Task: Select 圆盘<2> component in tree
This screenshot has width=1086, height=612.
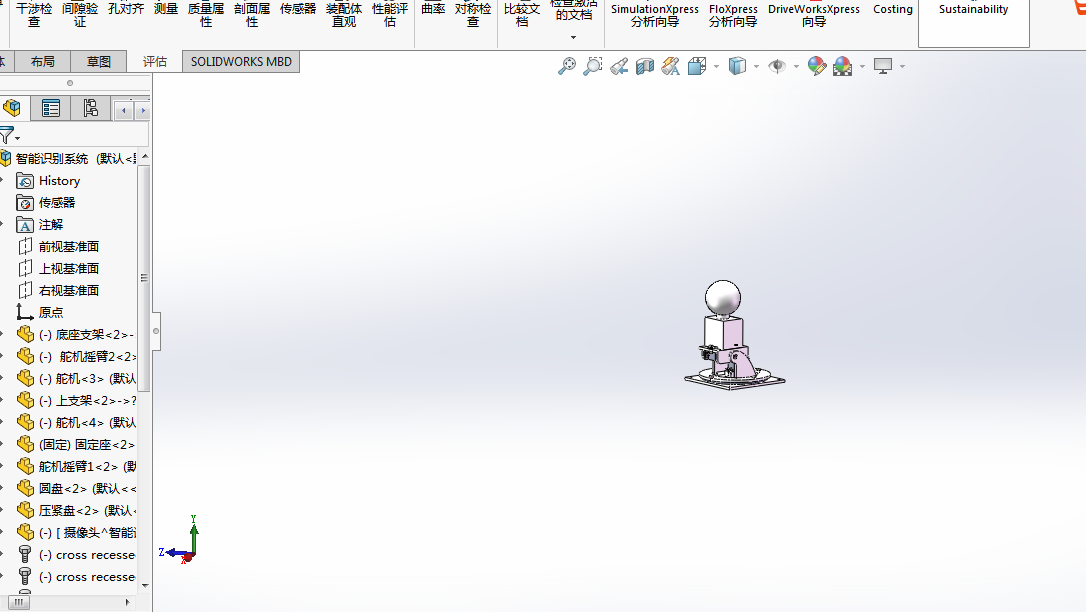Action: (75, 489)
